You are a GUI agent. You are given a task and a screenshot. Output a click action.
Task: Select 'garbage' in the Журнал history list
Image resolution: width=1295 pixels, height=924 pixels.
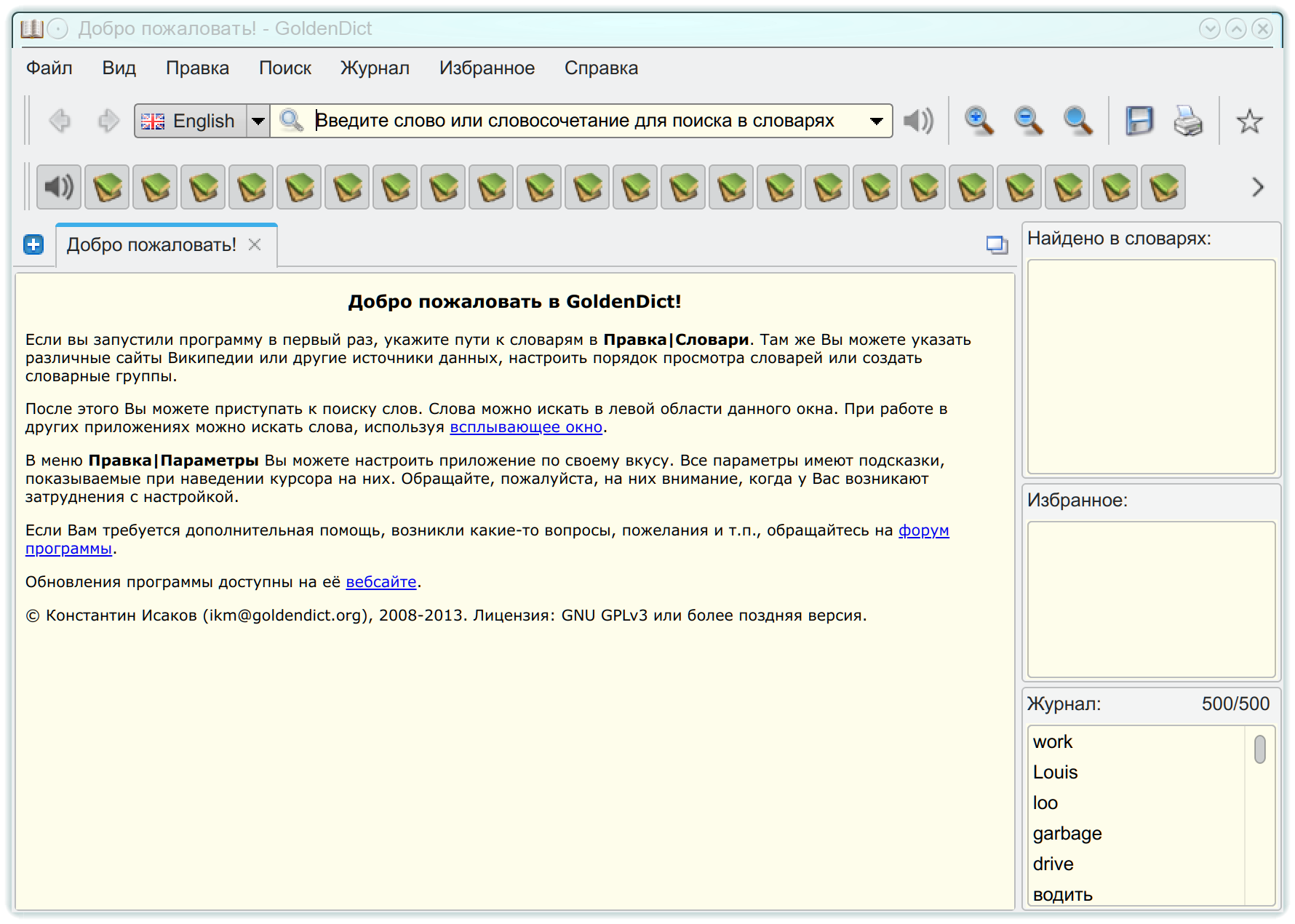point(1067,833)
